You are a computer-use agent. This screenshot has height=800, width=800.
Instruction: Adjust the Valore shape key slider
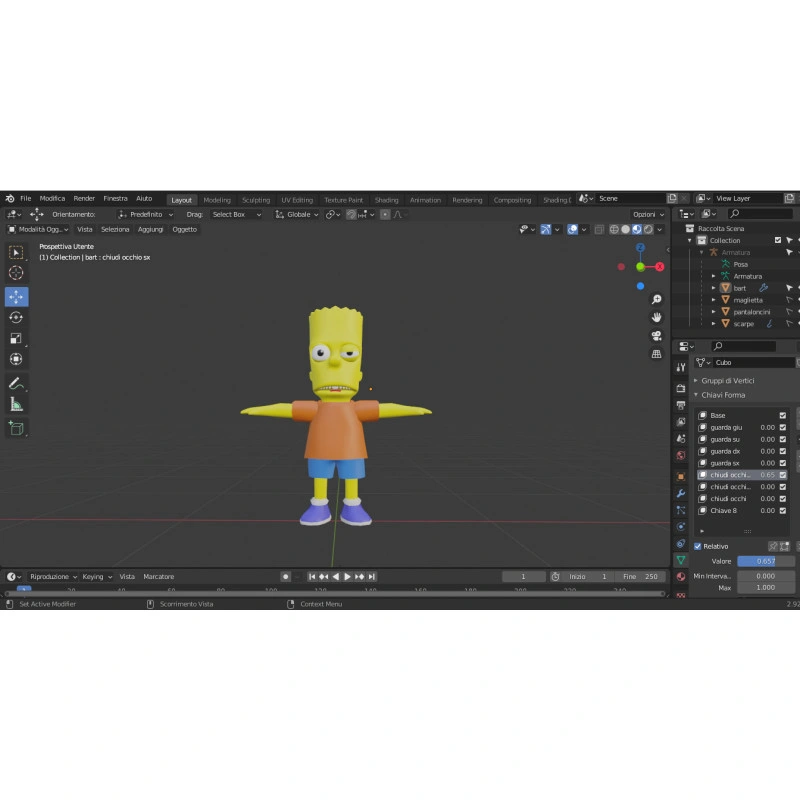pos(766,561)
